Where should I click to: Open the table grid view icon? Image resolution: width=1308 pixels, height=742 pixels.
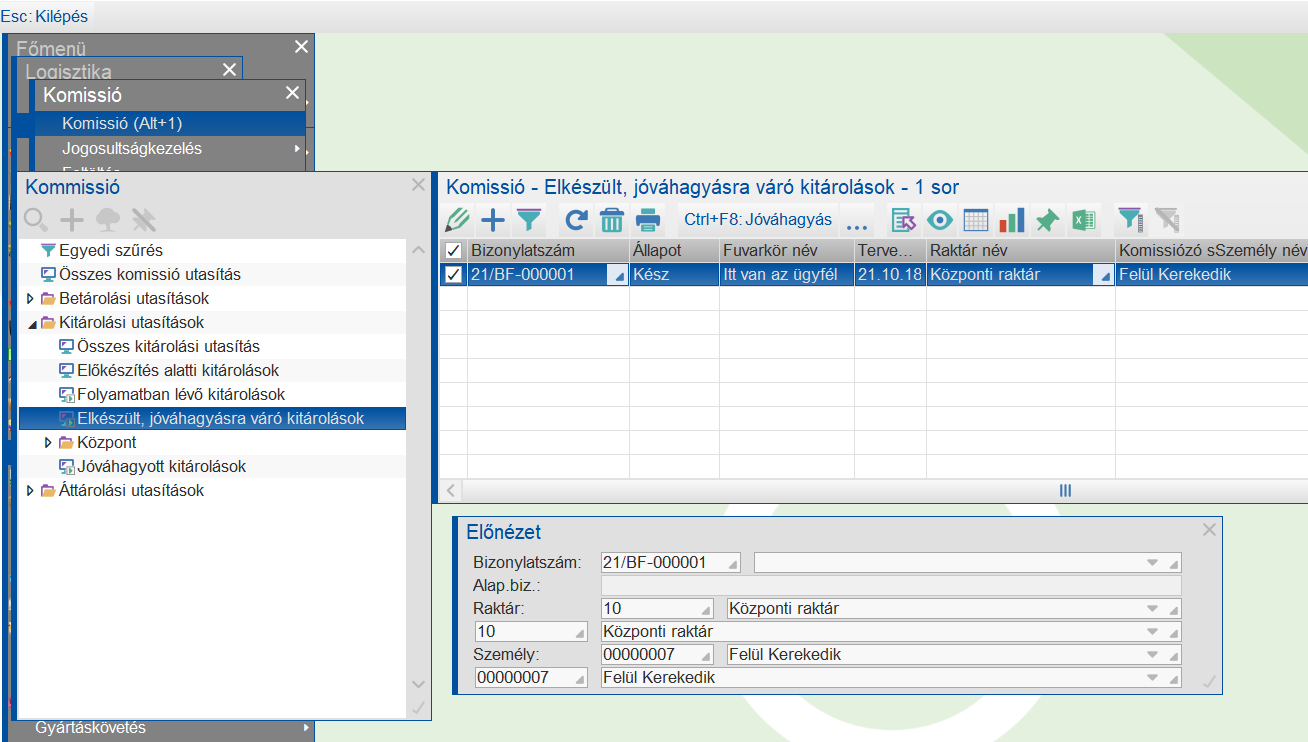tap(975, 220)
